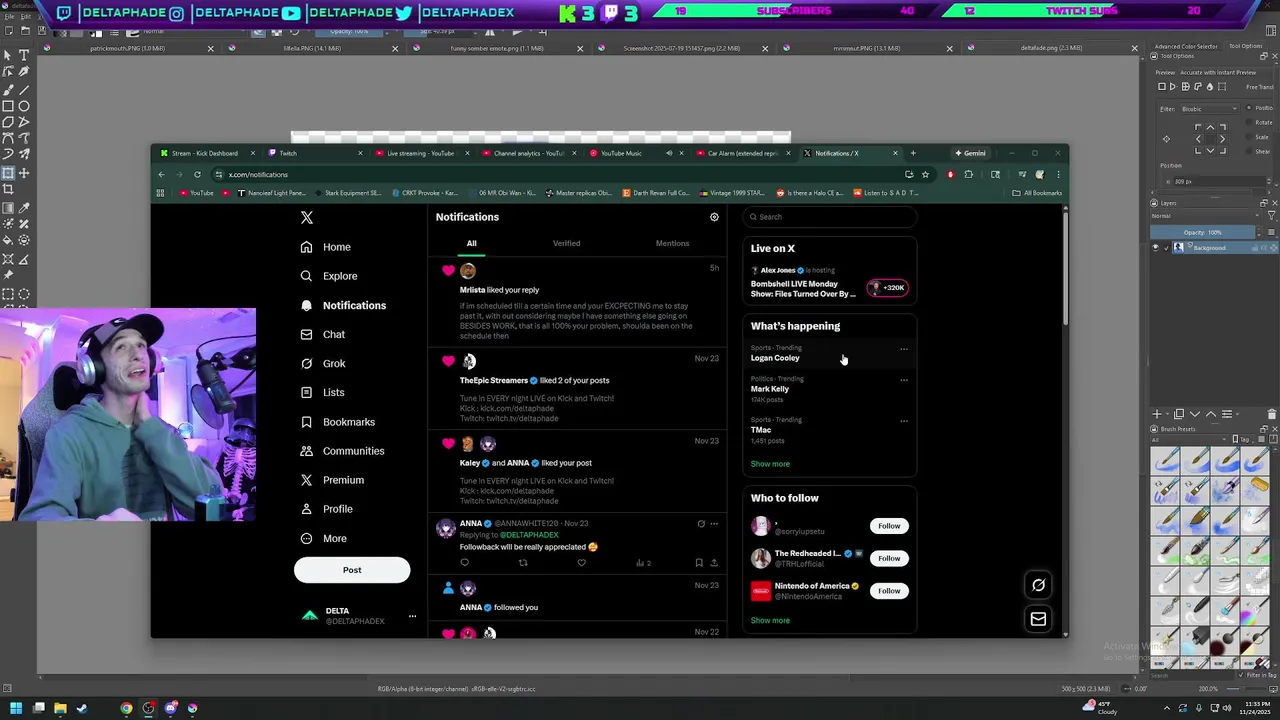Open the funny somber emote.png document tab
This screenshot has height=720, width=1280.
pyautogui.click(x=497, y=48)
